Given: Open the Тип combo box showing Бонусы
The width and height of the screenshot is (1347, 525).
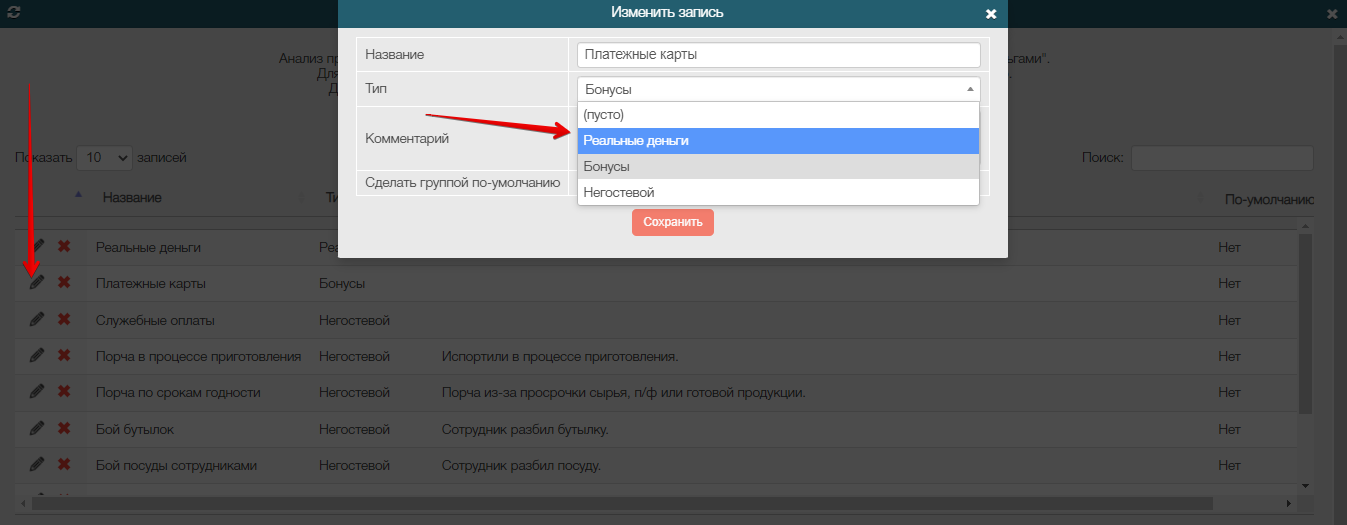Looking at the screenshot, I should [779, 89].
